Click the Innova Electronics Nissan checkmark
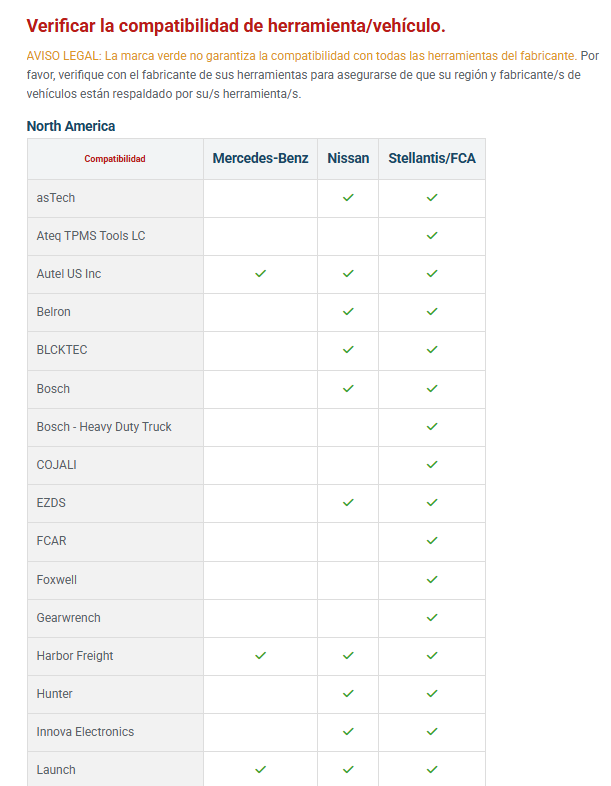Screen dimensions: 611x786 pyautogui.click(x=348, y=732)
